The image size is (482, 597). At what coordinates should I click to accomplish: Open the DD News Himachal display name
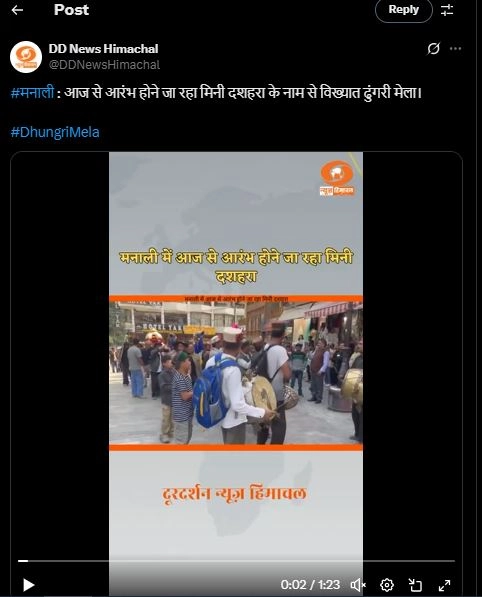103,49
